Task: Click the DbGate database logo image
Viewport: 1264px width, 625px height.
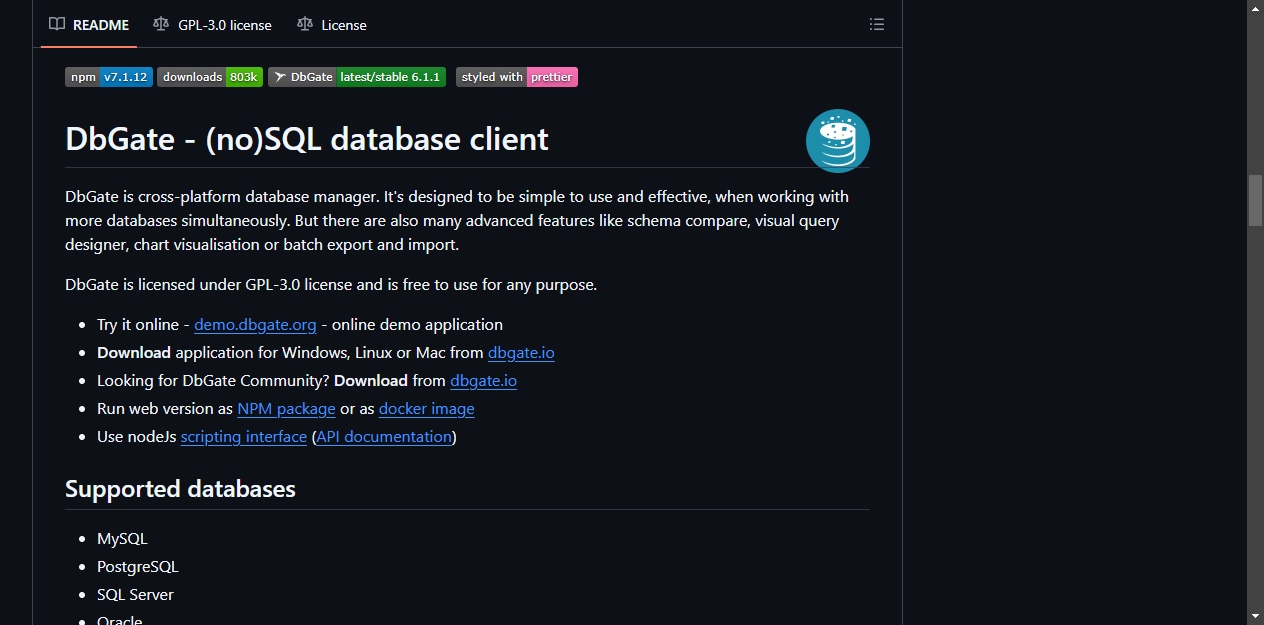Action: coord(838,141)
